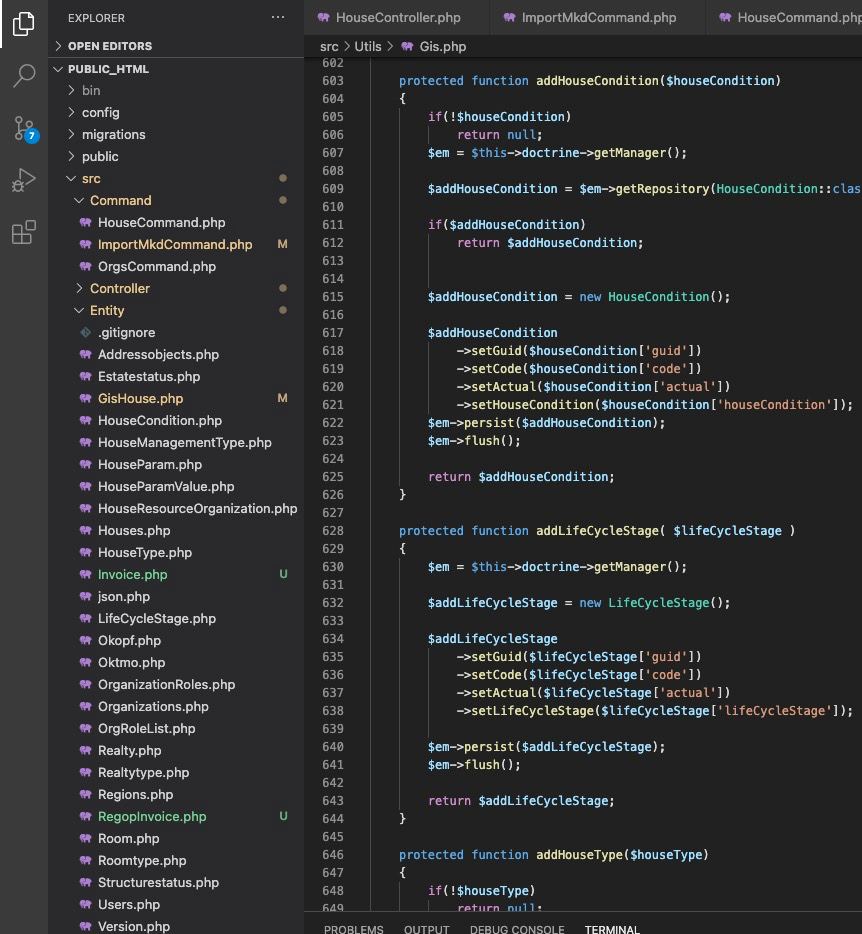Place cursor on line number 628

332,531
